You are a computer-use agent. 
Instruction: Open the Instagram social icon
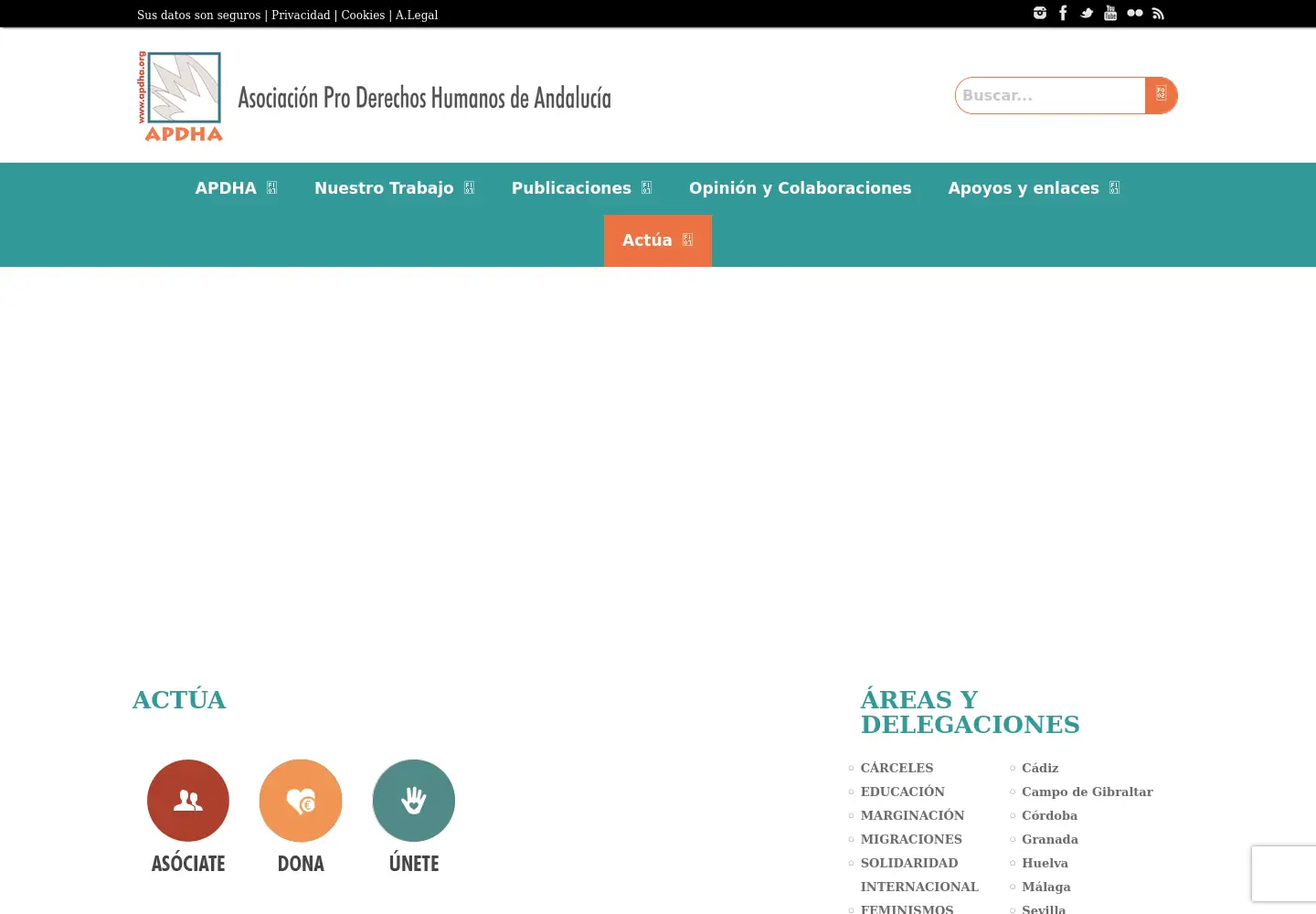1040,13
